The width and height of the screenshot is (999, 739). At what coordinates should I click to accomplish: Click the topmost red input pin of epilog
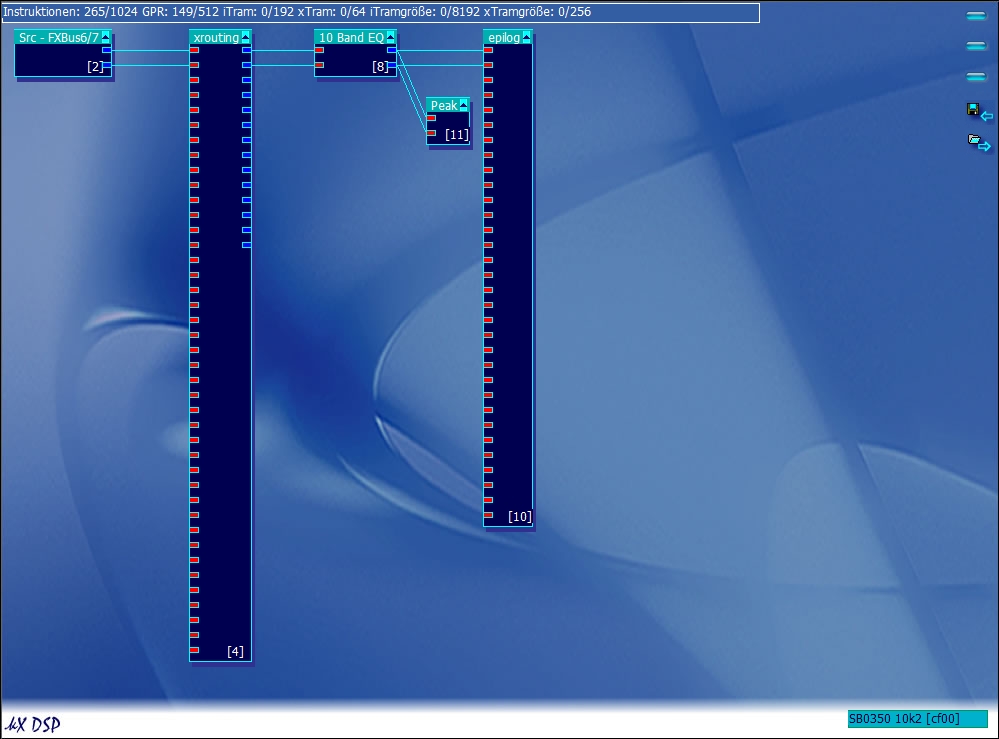(x=488, y=50)
